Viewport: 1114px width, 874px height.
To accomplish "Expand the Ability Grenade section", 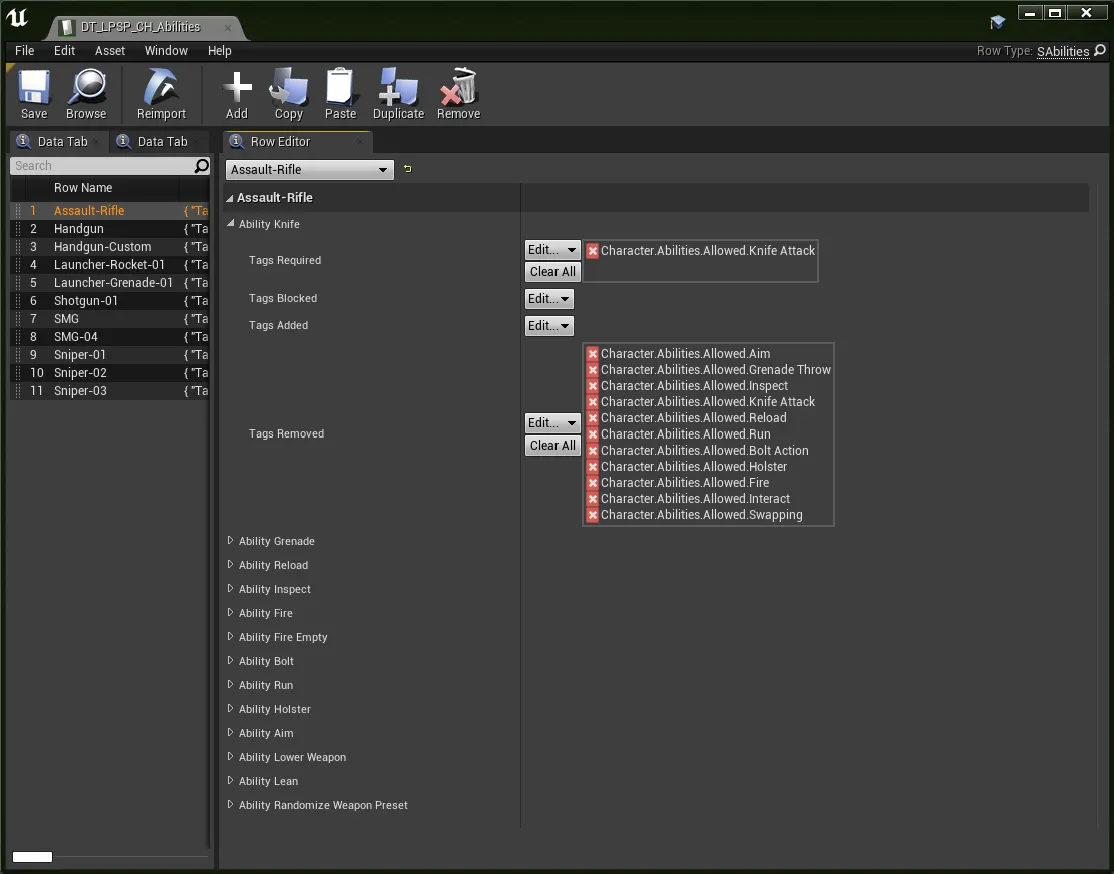I will pyautogui.click(x=231, y=541).
